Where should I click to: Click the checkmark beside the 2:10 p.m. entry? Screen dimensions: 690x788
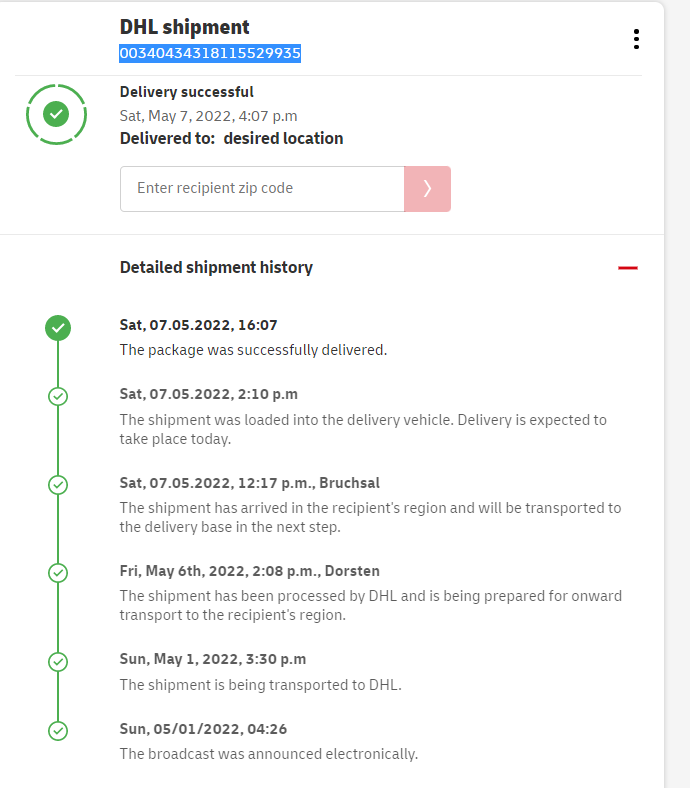pos(58,397)
